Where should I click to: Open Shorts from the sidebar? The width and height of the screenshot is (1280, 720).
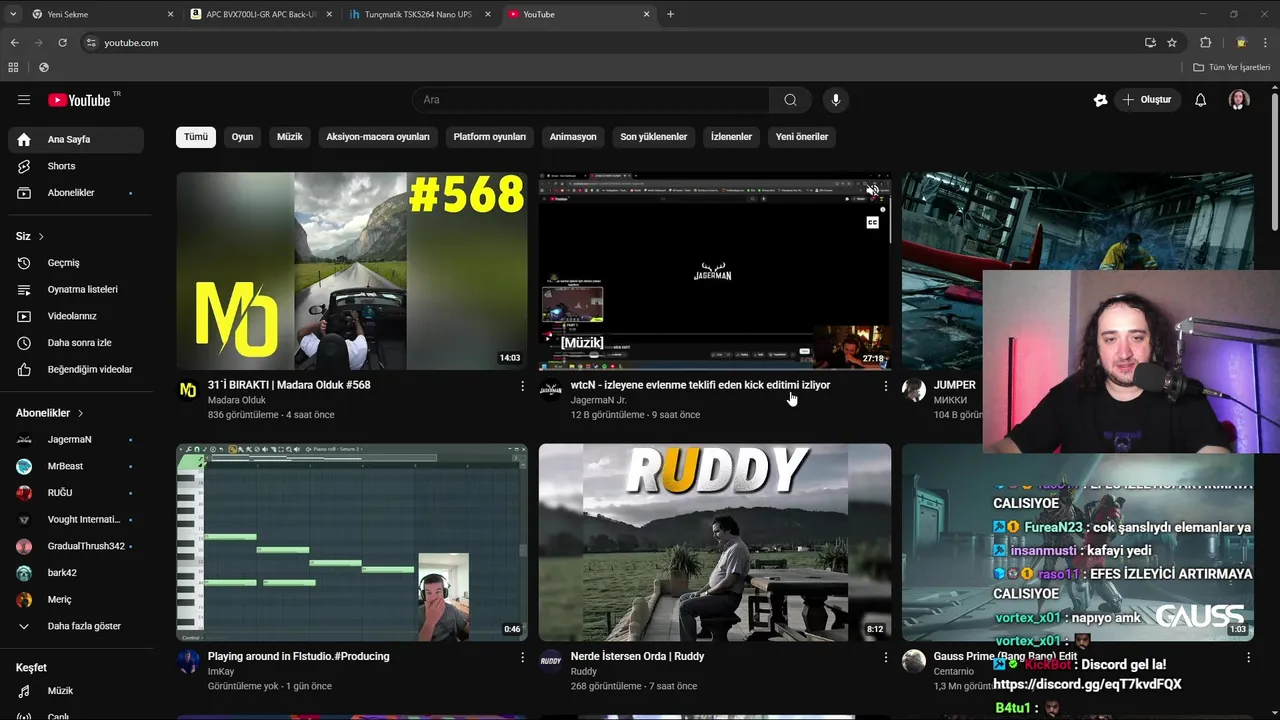[76, 166]
